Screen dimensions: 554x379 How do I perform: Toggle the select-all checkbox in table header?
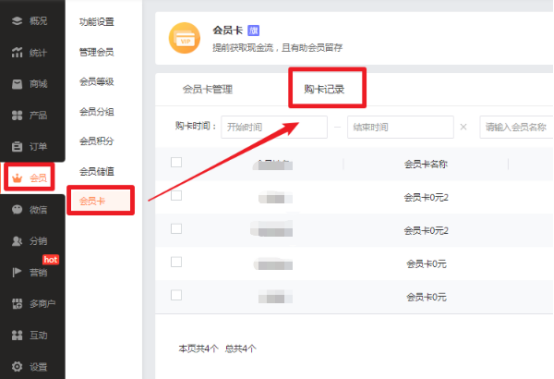pyautogui.click(x=176, y=162)
